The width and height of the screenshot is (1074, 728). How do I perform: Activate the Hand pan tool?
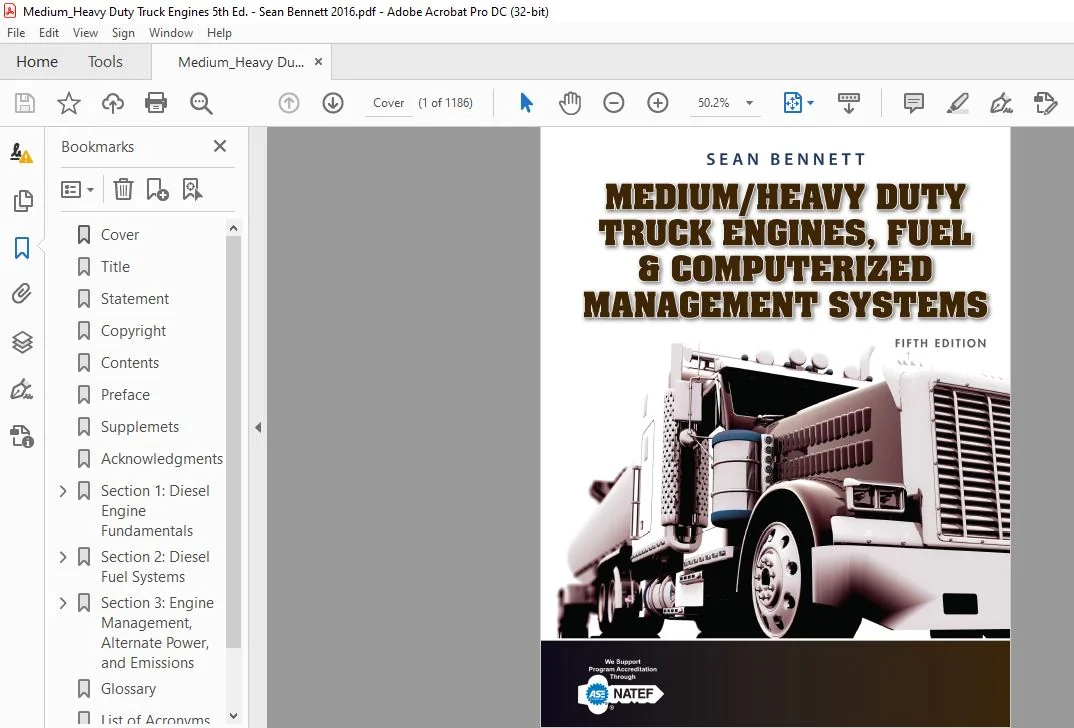click(570, 103)
